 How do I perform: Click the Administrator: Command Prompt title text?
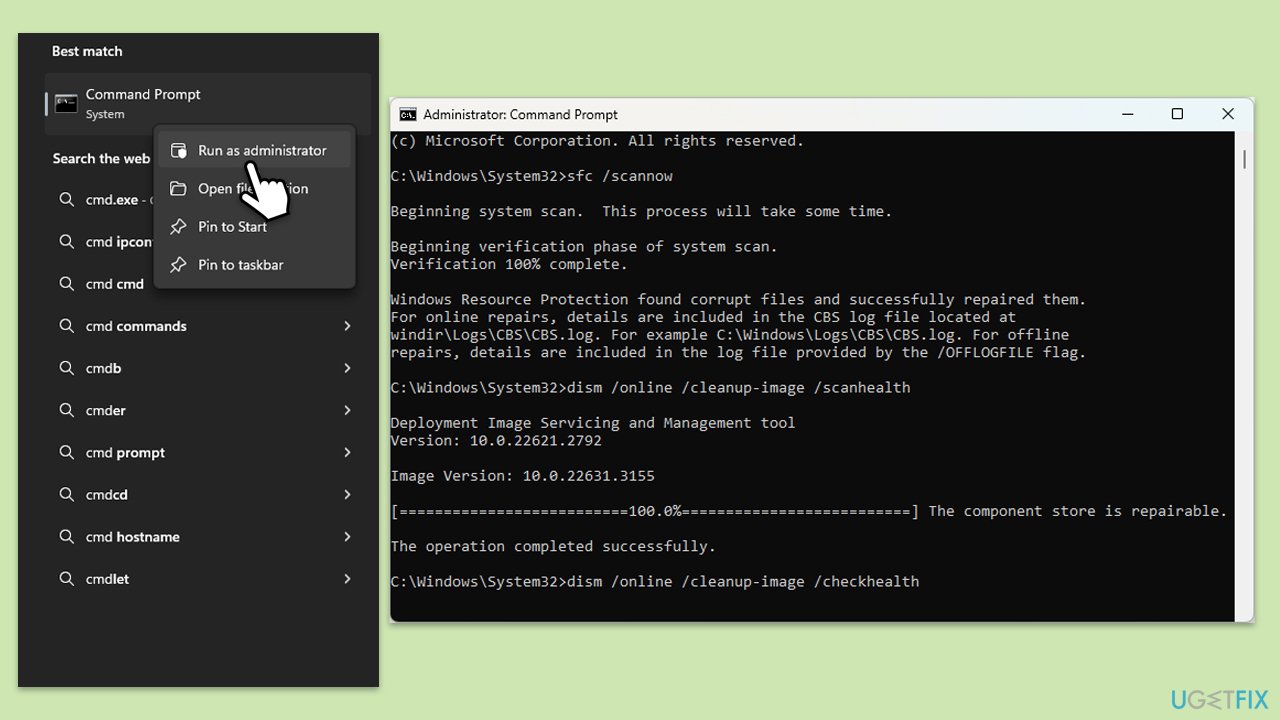point(520,114)
